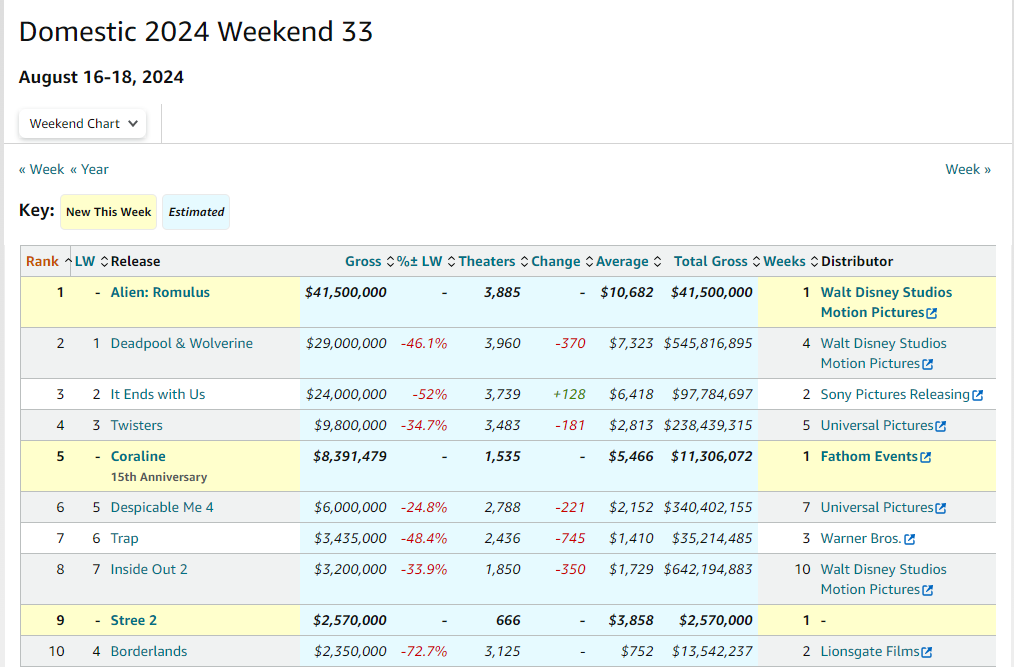Open external link icon in Inside Out 2 row

pyautogui.click(x=927, y=590)
